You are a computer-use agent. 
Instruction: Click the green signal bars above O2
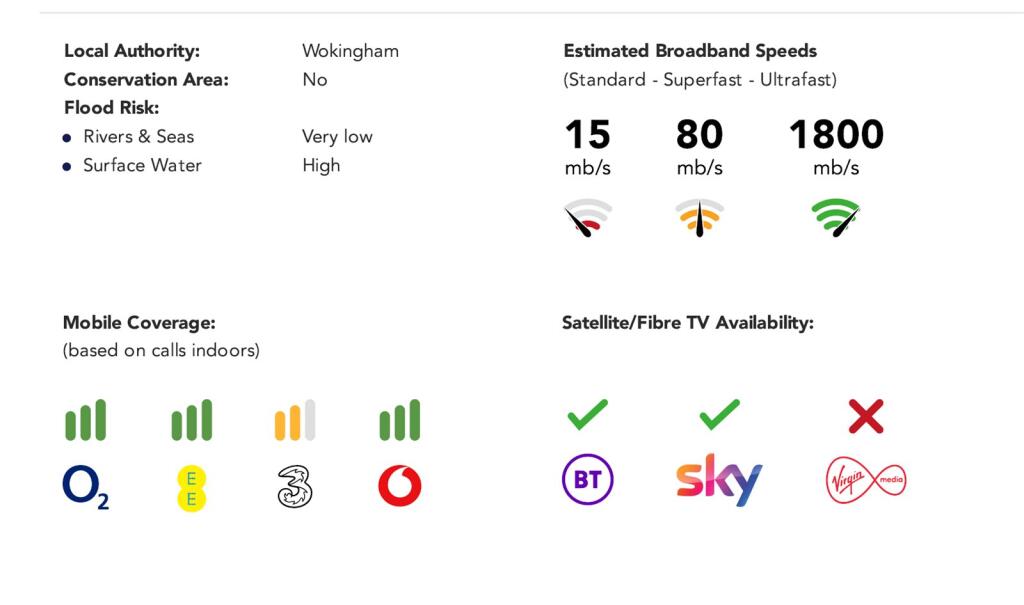[86, 421]
